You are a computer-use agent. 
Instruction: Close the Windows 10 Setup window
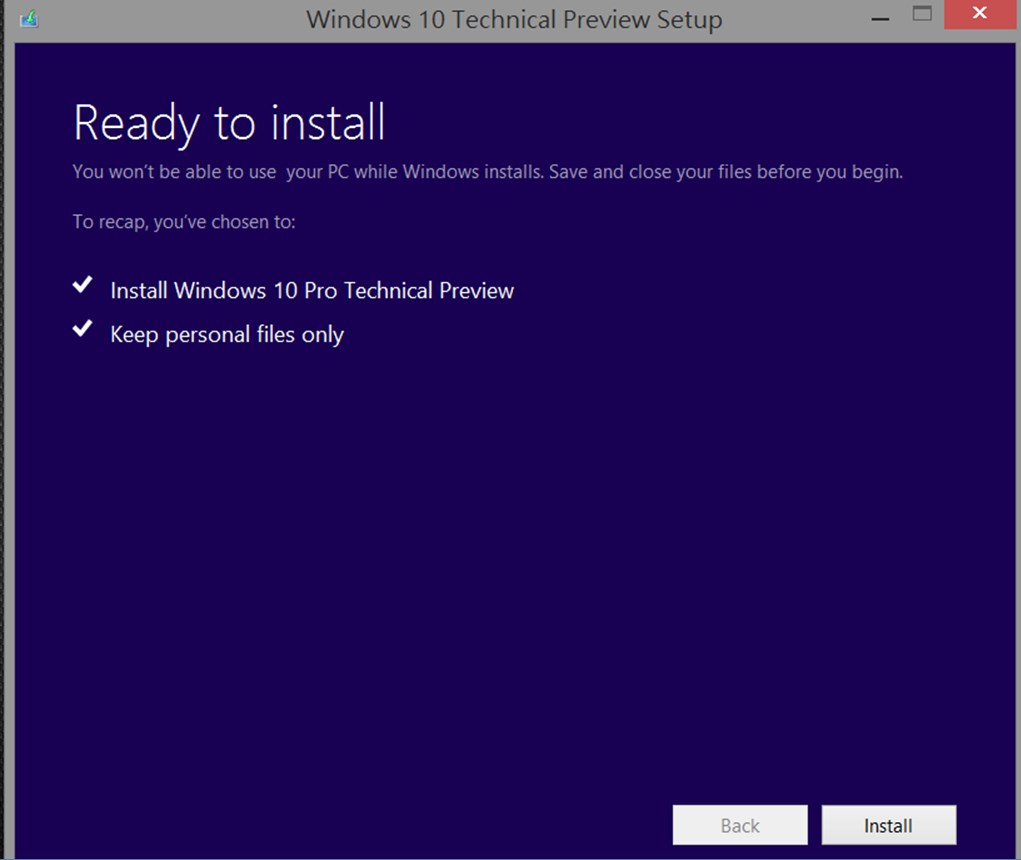point(979,13)
